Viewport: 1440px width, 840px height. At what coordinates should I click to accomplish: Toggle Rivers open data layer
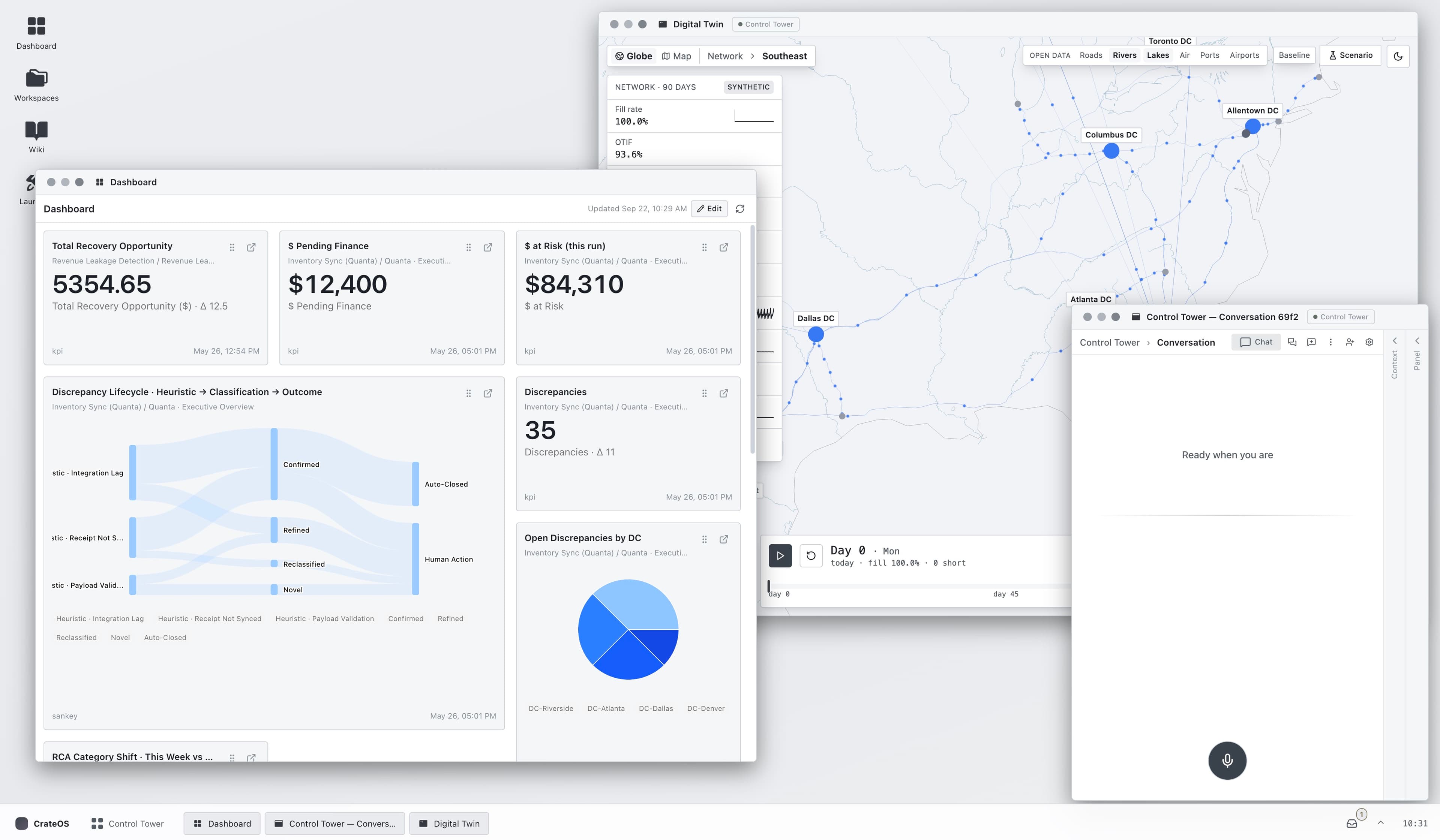(1124, 55)
